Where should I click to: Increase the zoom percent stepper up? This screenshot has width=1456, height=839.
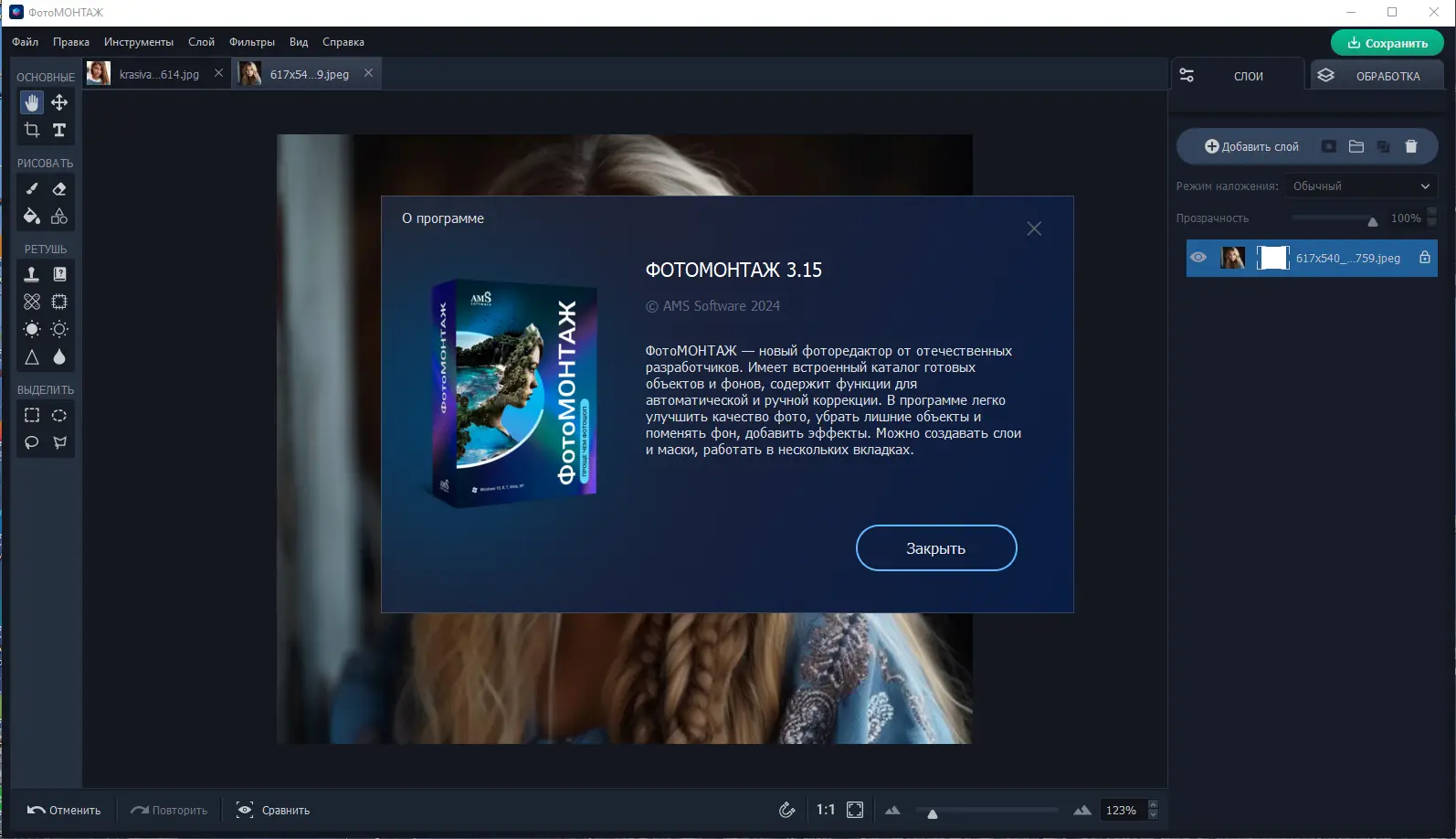click(1153, 804)
